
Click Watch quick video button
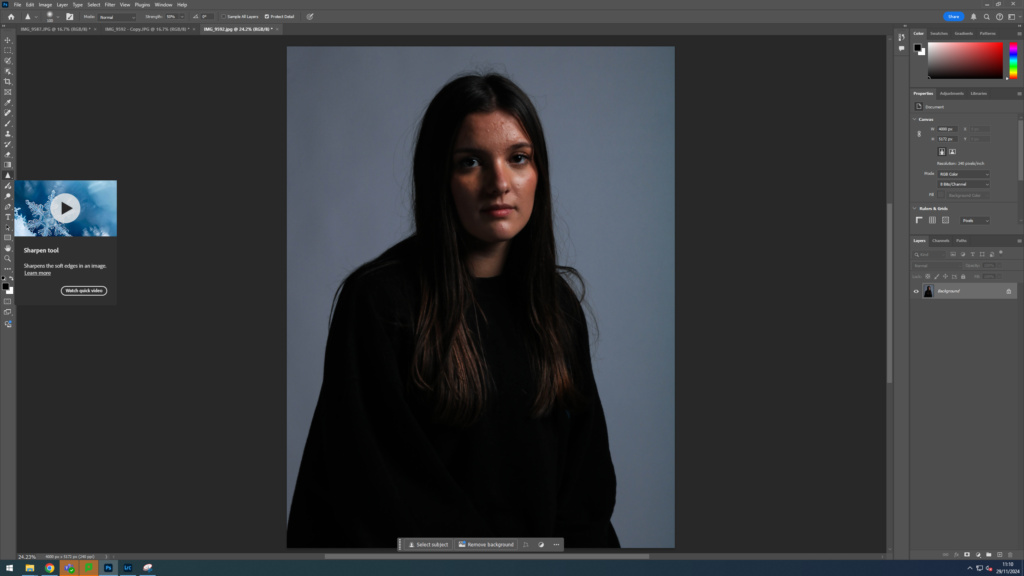coord(84,291)
